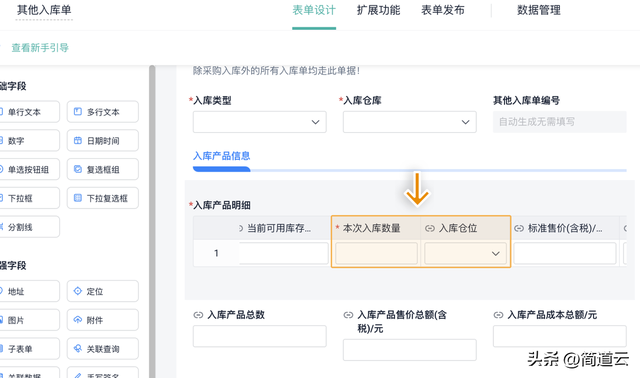
Task: Click the 入库产品售价总额(含税)/元 input field
Action: point(409,350)
